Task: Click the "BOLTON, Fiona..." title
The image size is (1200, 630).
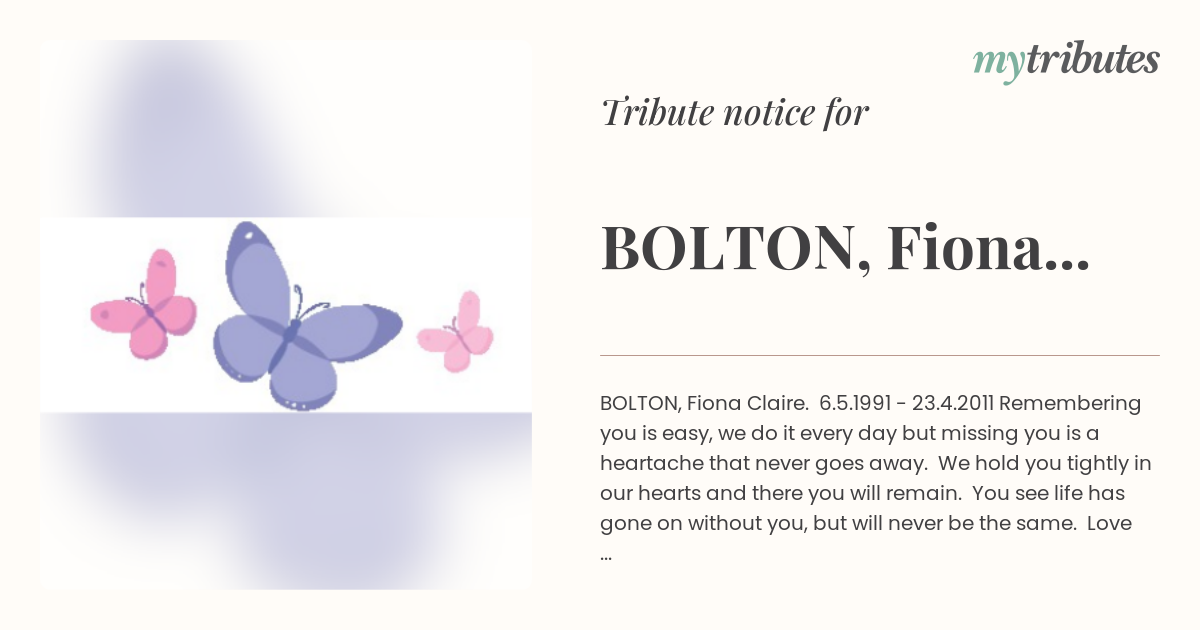Action: pos(845,250)
